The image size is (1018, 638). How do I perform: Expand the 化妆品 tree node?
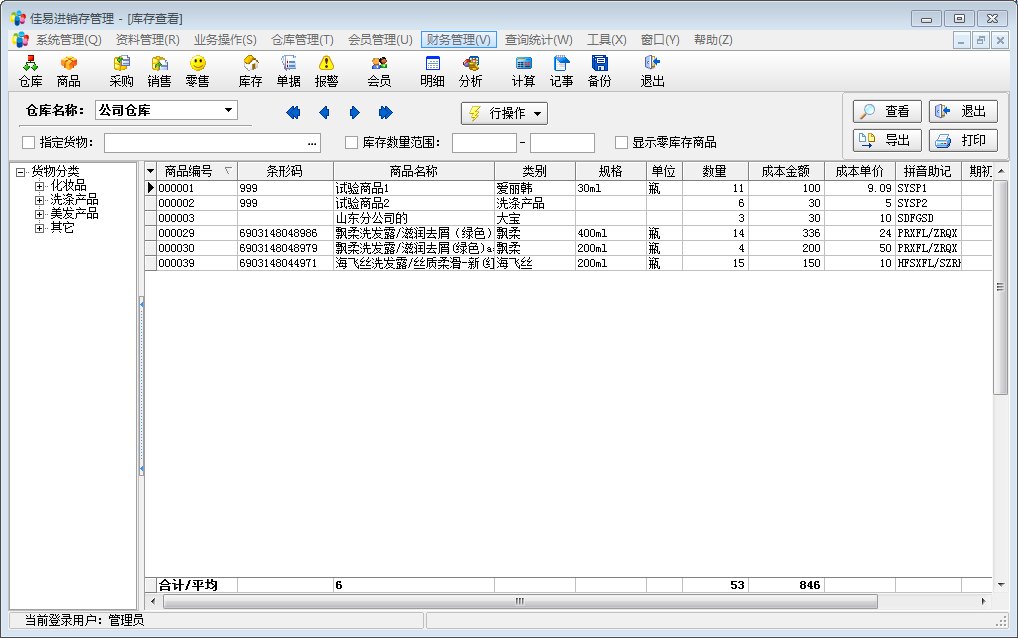(x=39, y=186)
